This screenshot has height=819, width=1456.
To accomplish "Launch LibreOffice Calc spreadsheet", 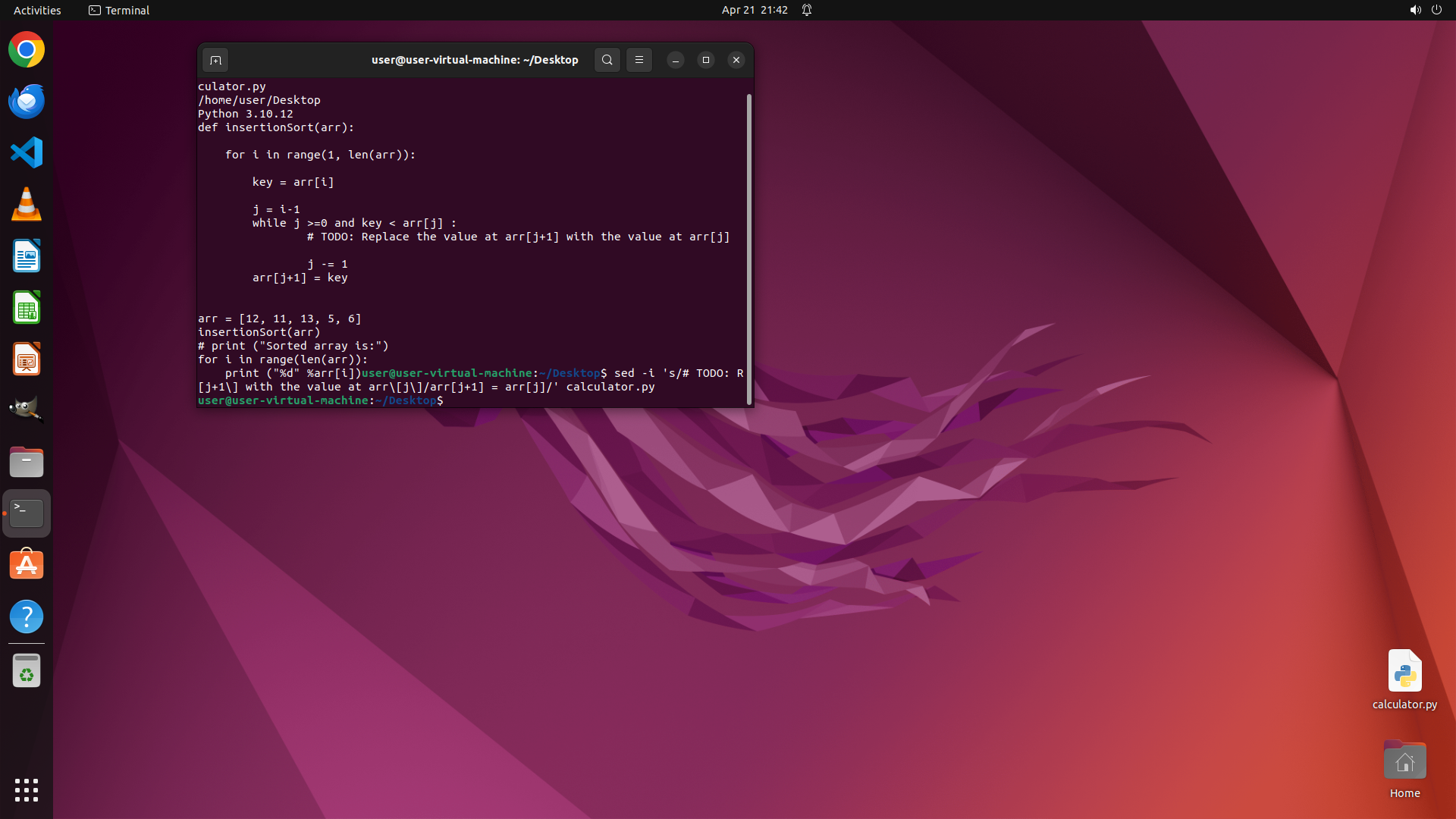I will [x=27, y=307].
